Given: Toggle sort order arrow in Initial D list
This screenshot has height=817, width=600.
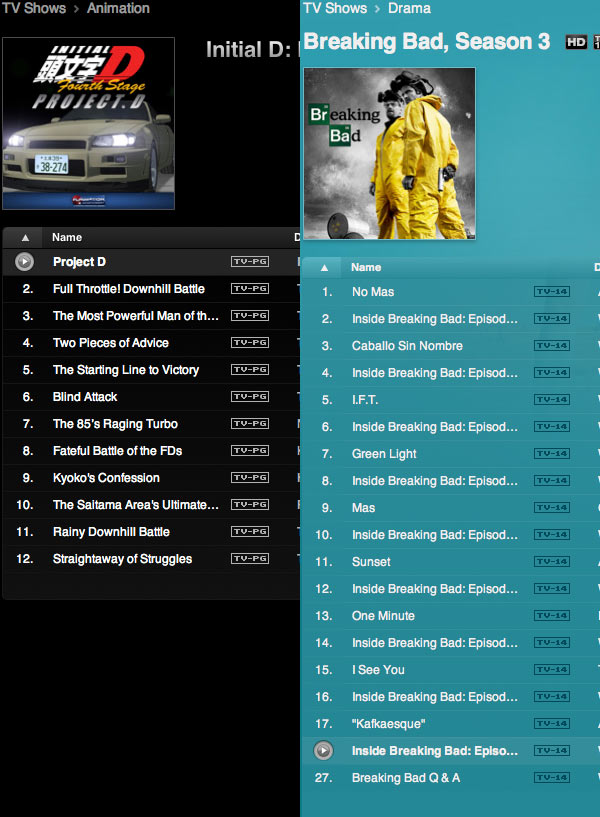Looking at the screenshot, I should (25, 238).
